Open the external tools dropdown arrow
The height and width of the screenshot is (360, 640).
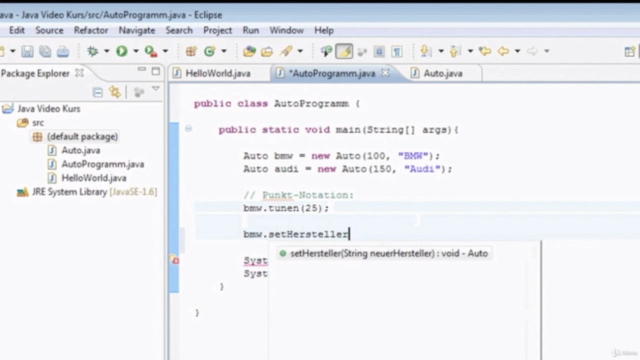point(165,51)
